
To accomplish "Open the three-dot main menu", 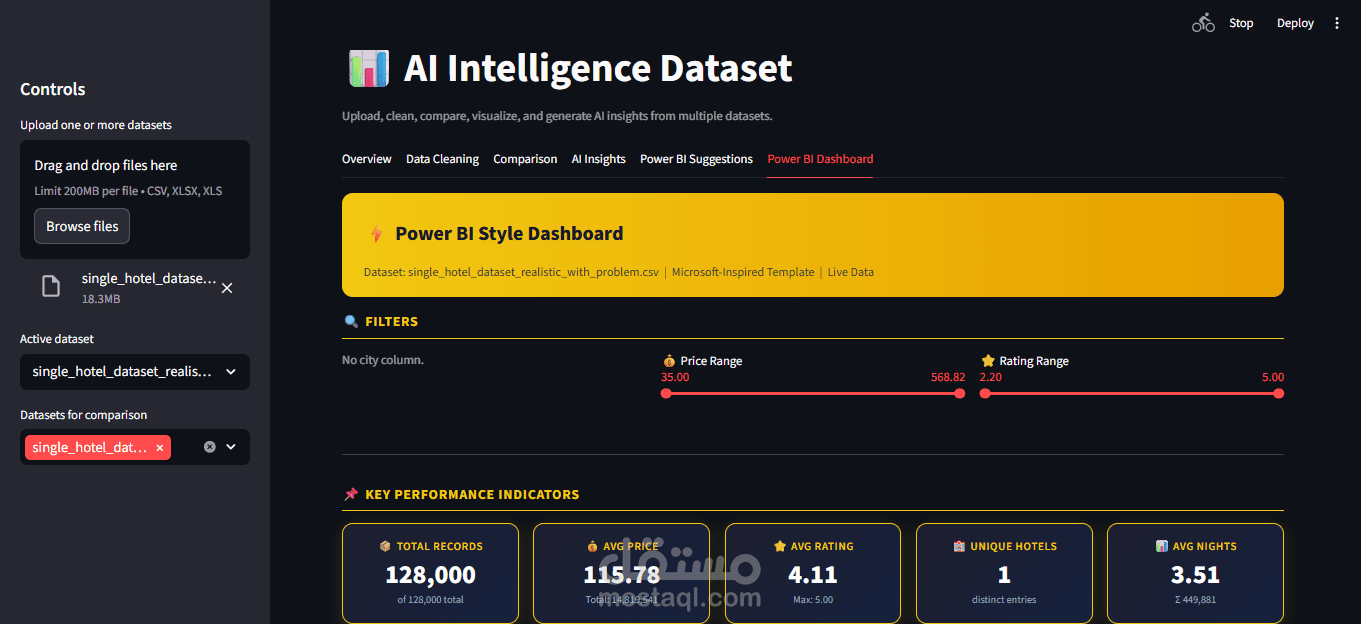I will (1337, 23).
